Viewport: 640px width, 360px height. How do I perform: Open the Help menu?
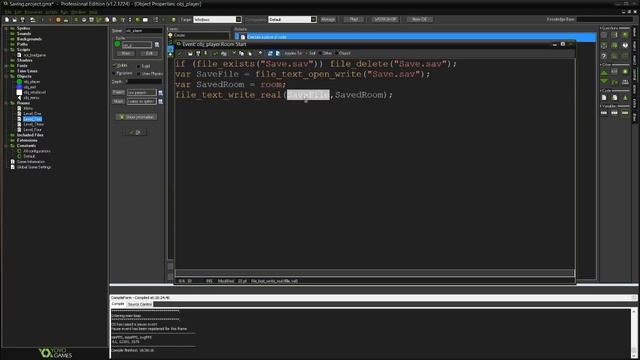(x=93, y=12)
